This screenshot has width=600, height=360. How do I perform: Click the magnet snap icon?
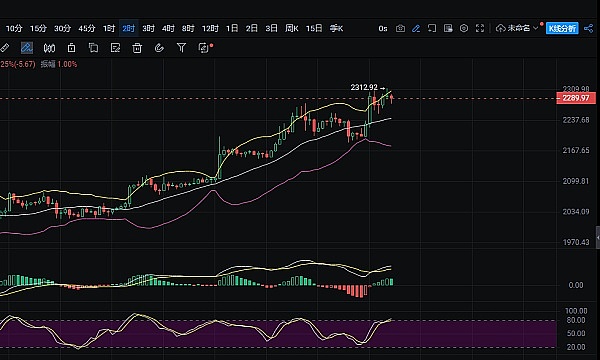(159, 48)
